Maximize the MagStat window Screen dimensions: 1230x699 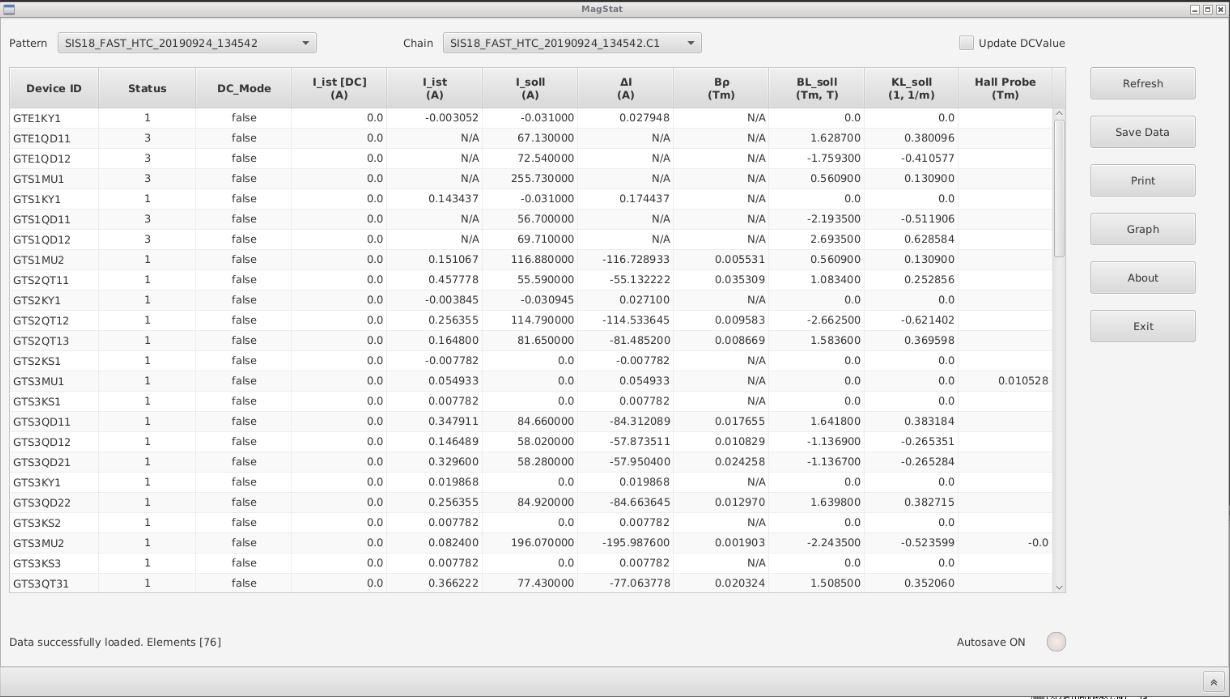pos(1208,9)
